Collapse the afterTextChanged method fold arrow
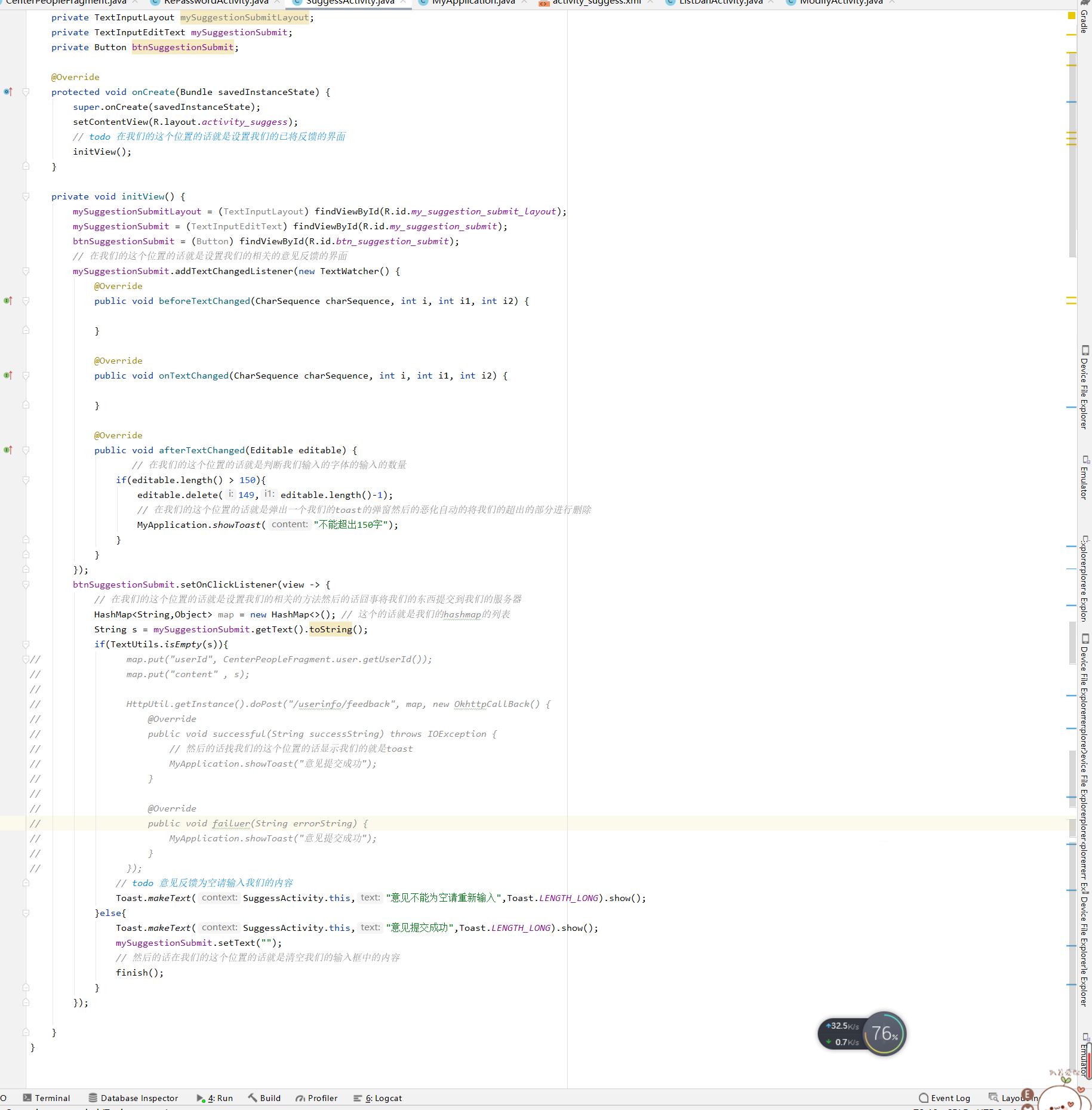 coord(26,450)
